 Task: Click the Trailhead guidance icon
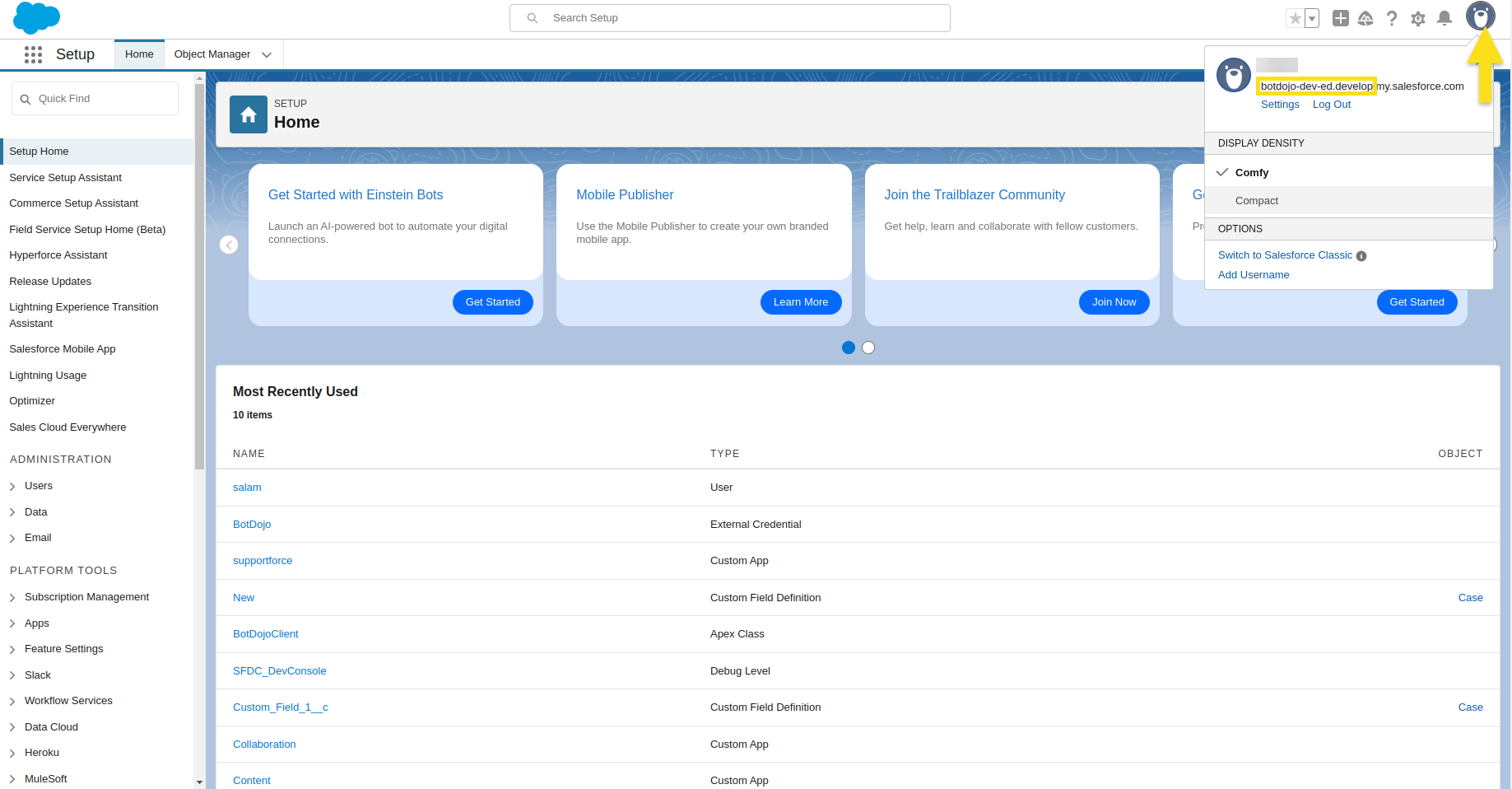pos(1365,18)
